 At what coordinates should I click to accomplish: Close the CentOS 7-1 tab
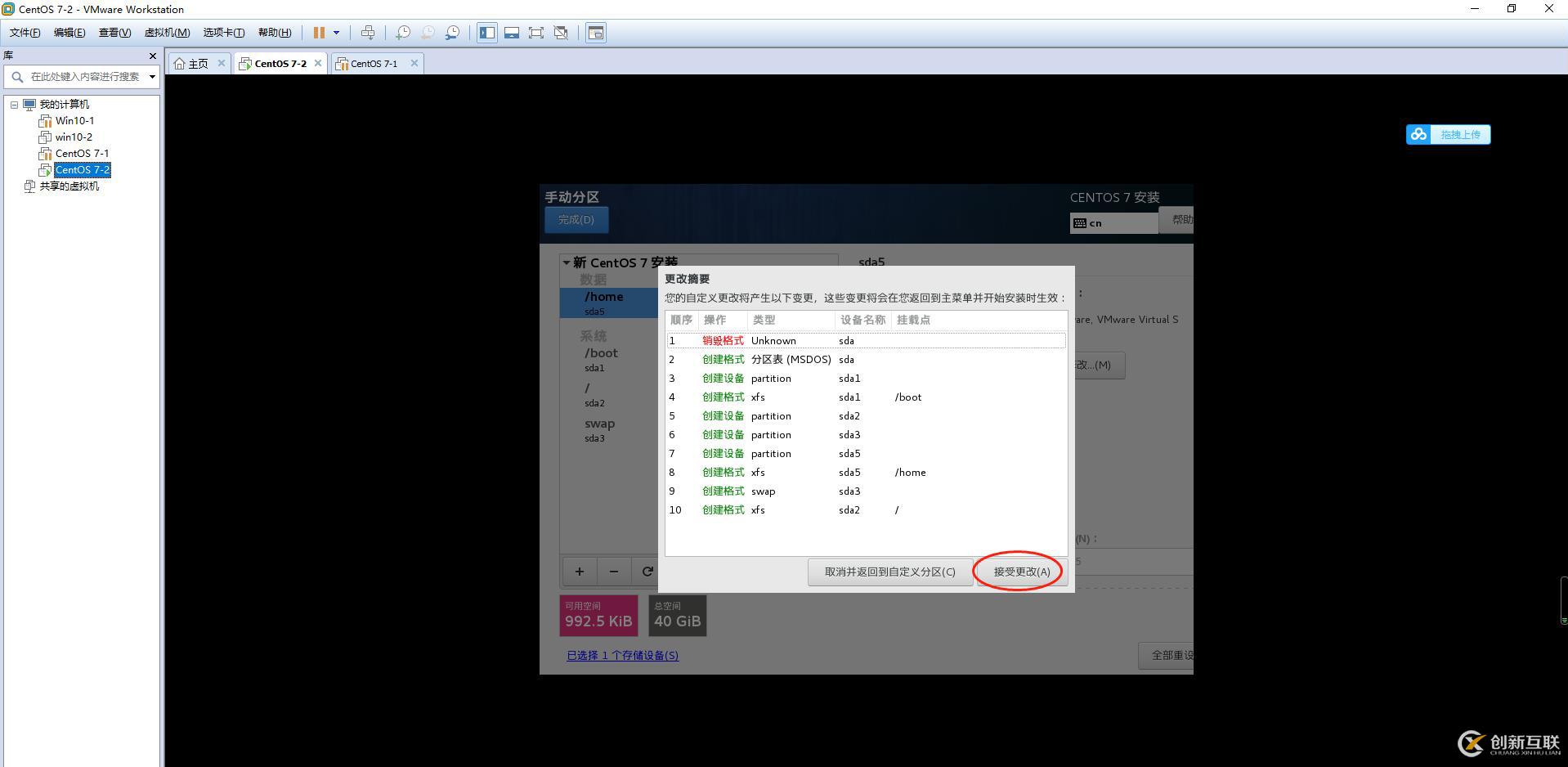coord(414,63)
